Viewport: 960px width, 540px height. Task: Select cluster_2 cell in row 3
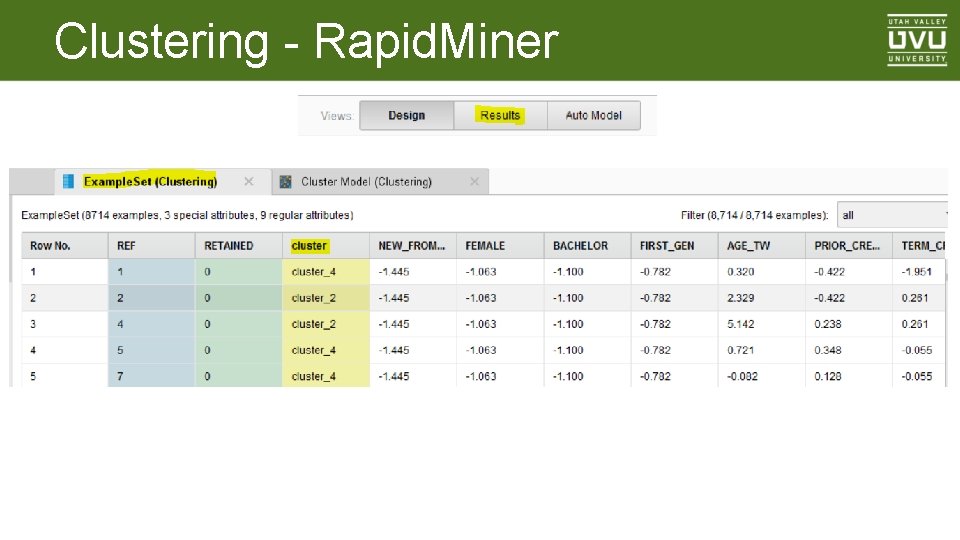[x=326, y=324]
